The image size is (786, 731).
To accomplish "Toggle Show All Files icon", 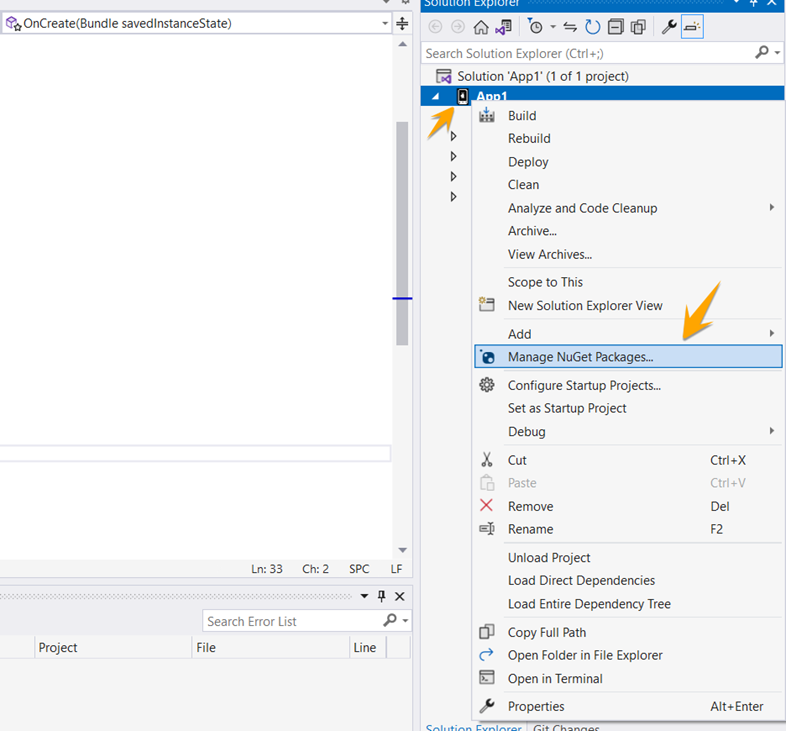I will click(x=638, y=27).
